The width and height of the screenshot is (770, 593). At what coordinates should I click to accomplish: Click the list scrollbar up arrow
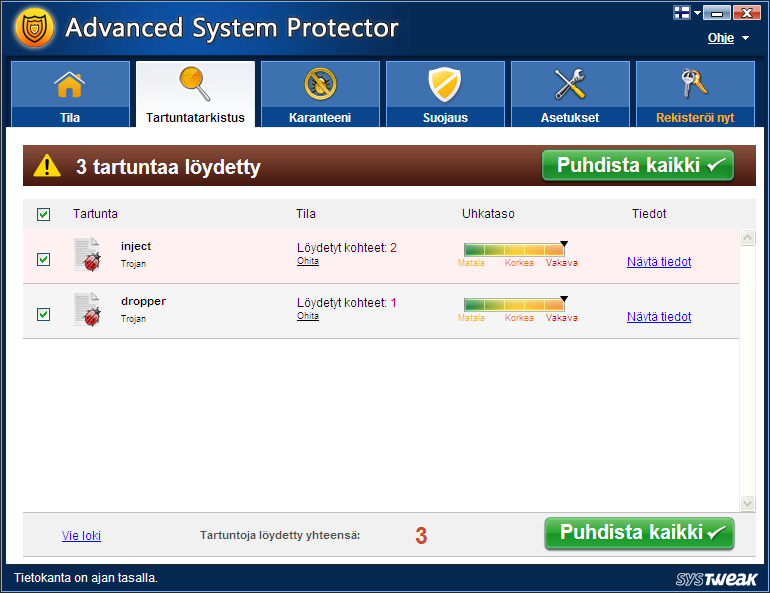(x=747, y=238)
